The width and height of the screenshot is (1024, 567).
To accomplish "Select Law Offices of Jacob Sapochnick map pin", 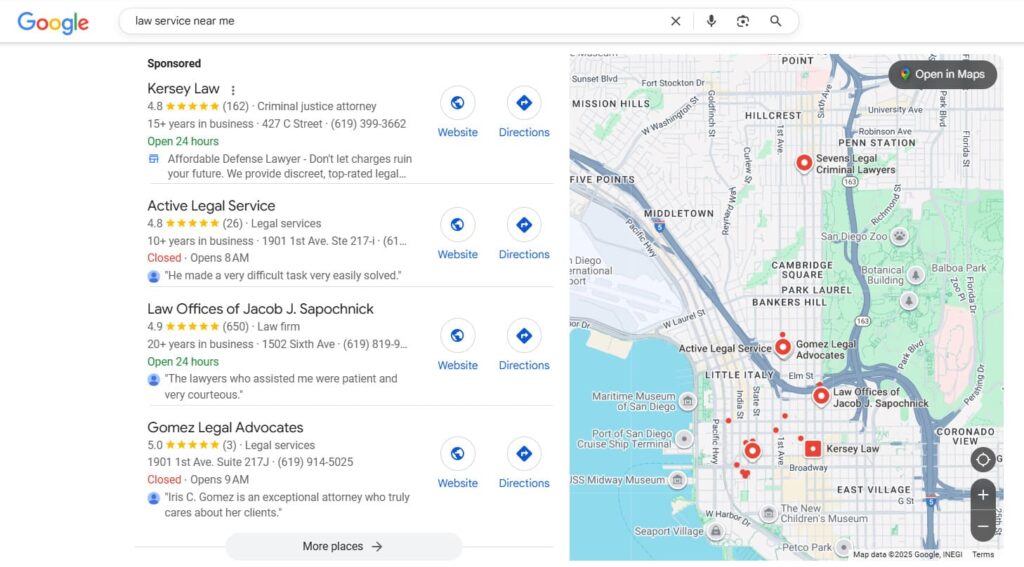I will tap(821, 396).
